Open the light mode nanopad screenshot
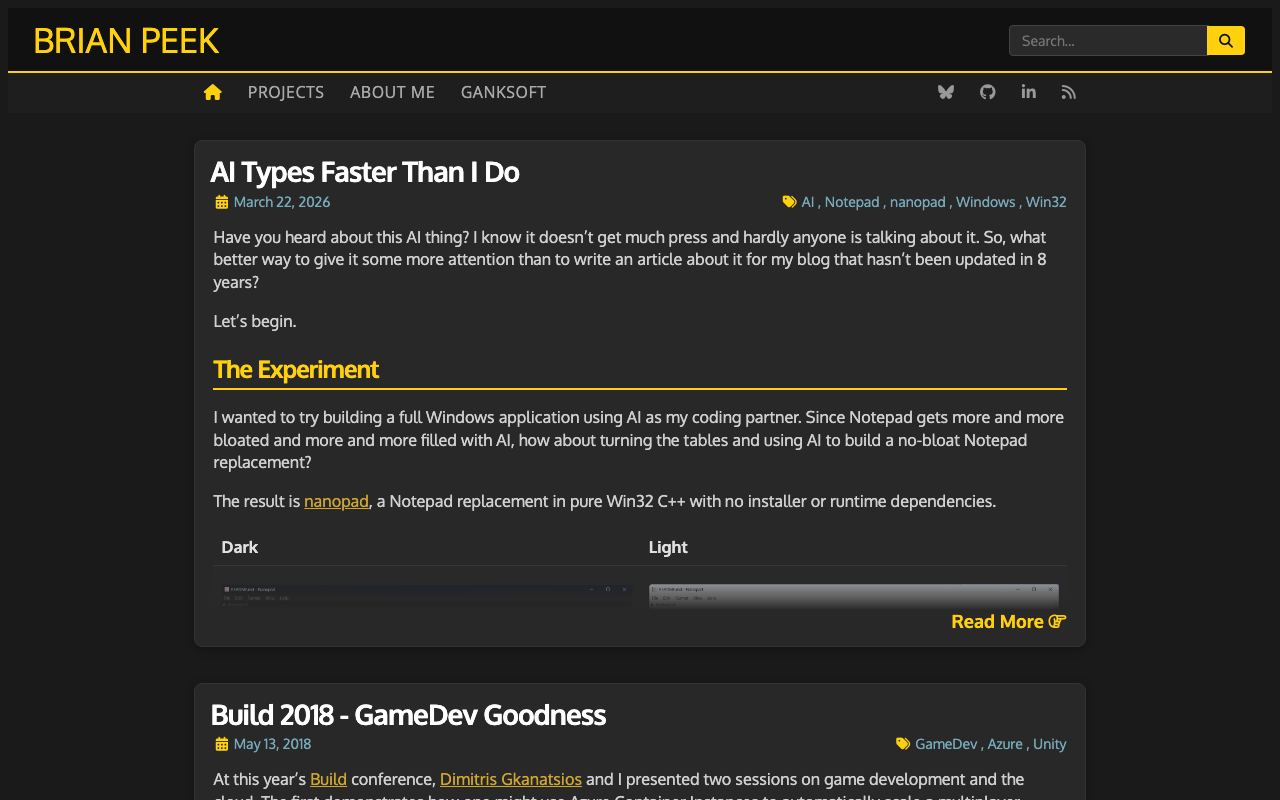Viewport: 1280px width, 800px height. coord(854,596)
